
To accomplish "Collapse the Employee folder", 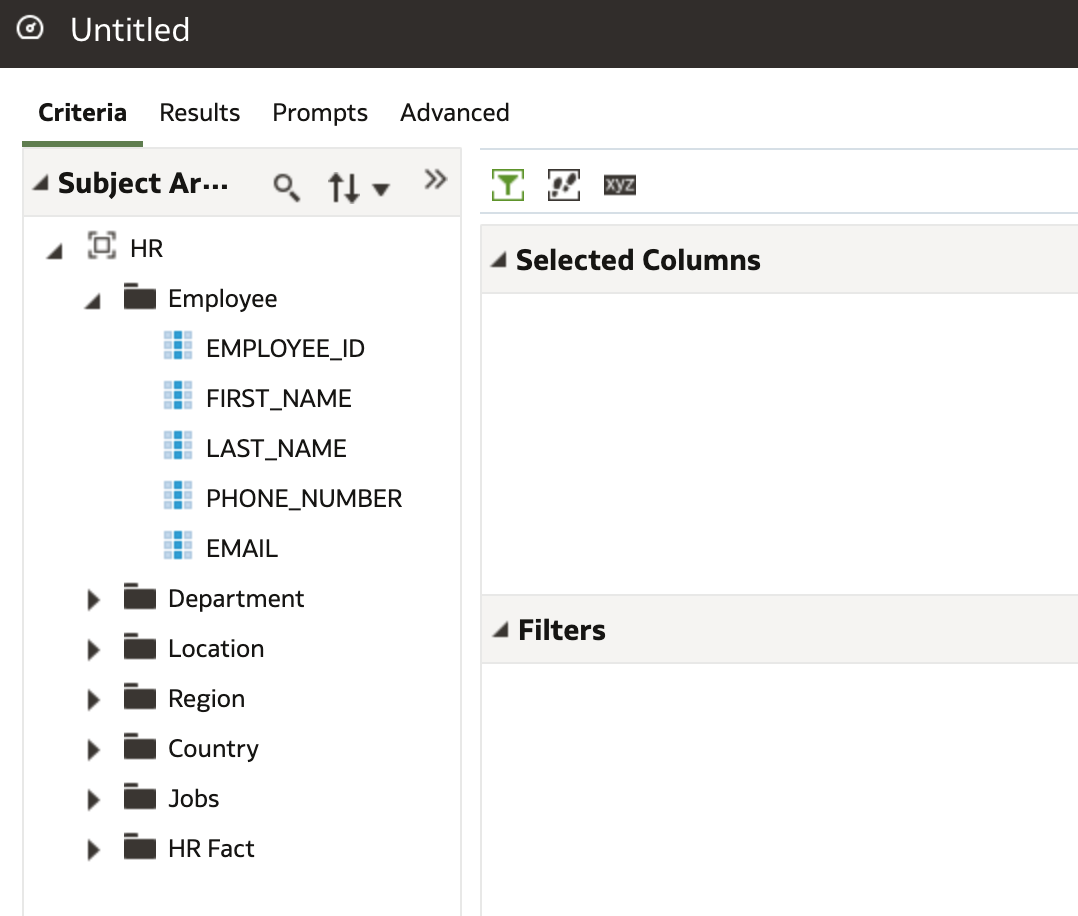I will (x=93, y=300).
